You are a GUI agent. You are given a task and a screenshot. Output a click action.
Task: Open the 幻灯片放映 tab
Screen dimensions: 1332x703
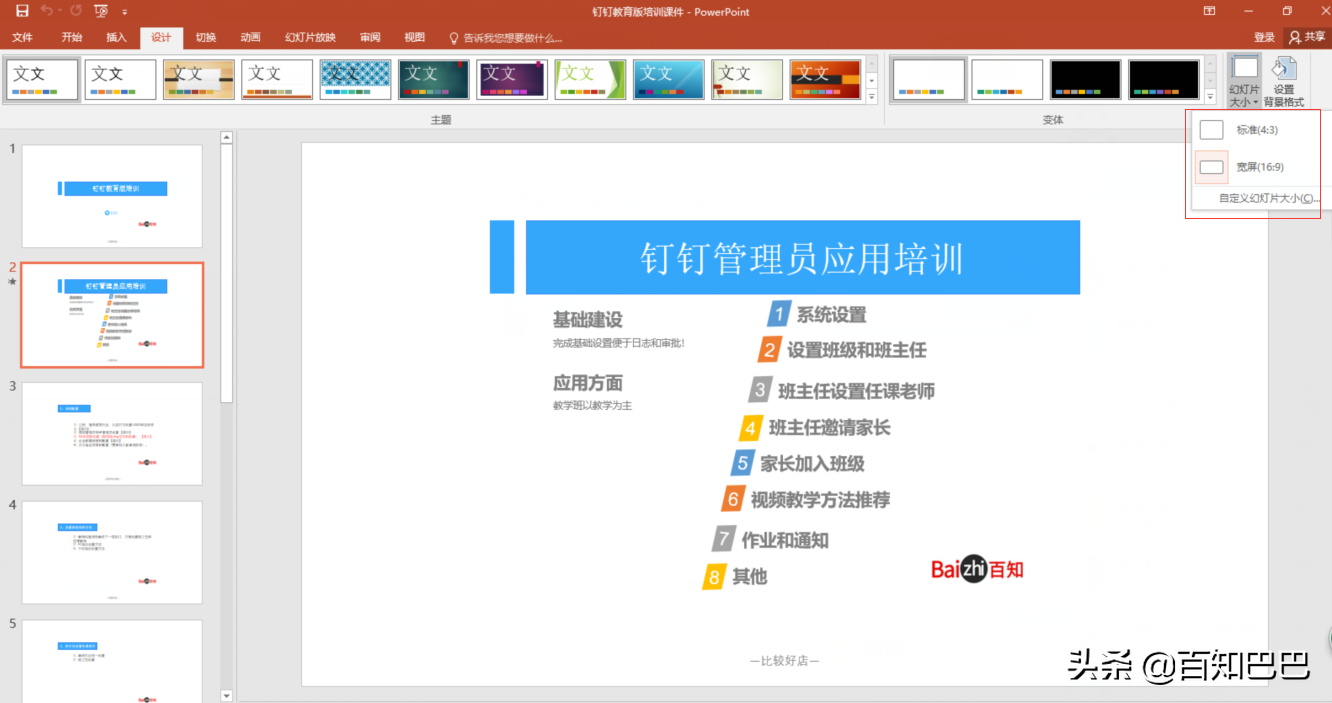point(310,38)
